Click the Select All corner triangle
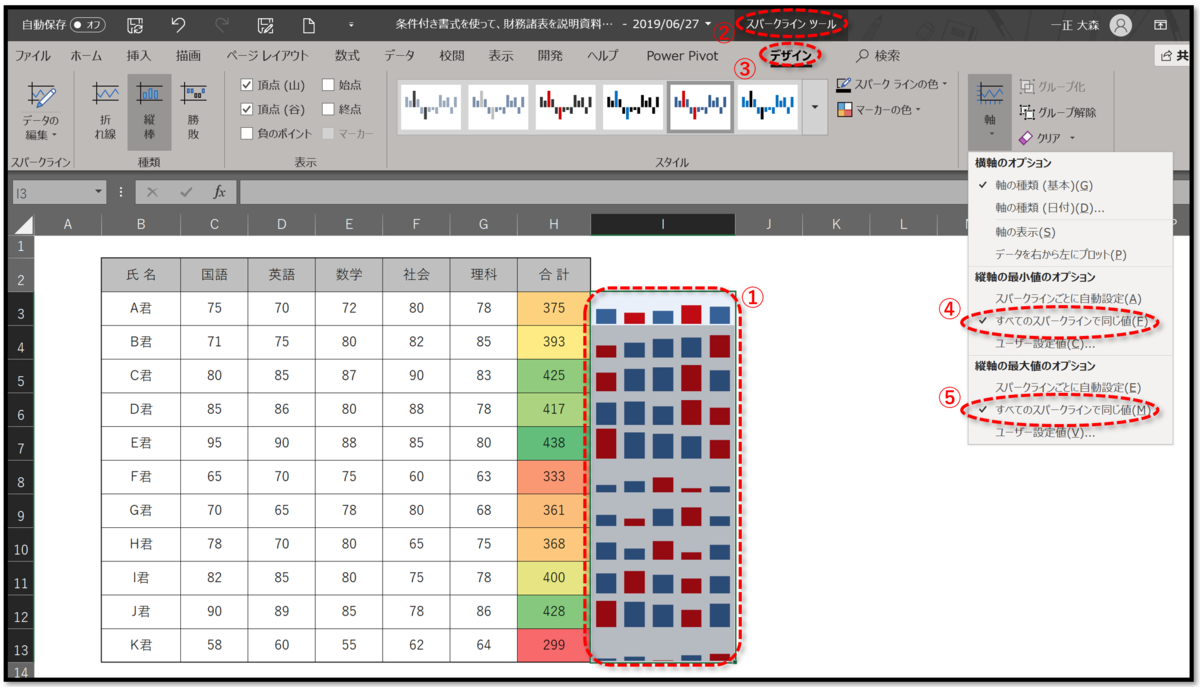The image size is (1200, 687). coord(24,225)
